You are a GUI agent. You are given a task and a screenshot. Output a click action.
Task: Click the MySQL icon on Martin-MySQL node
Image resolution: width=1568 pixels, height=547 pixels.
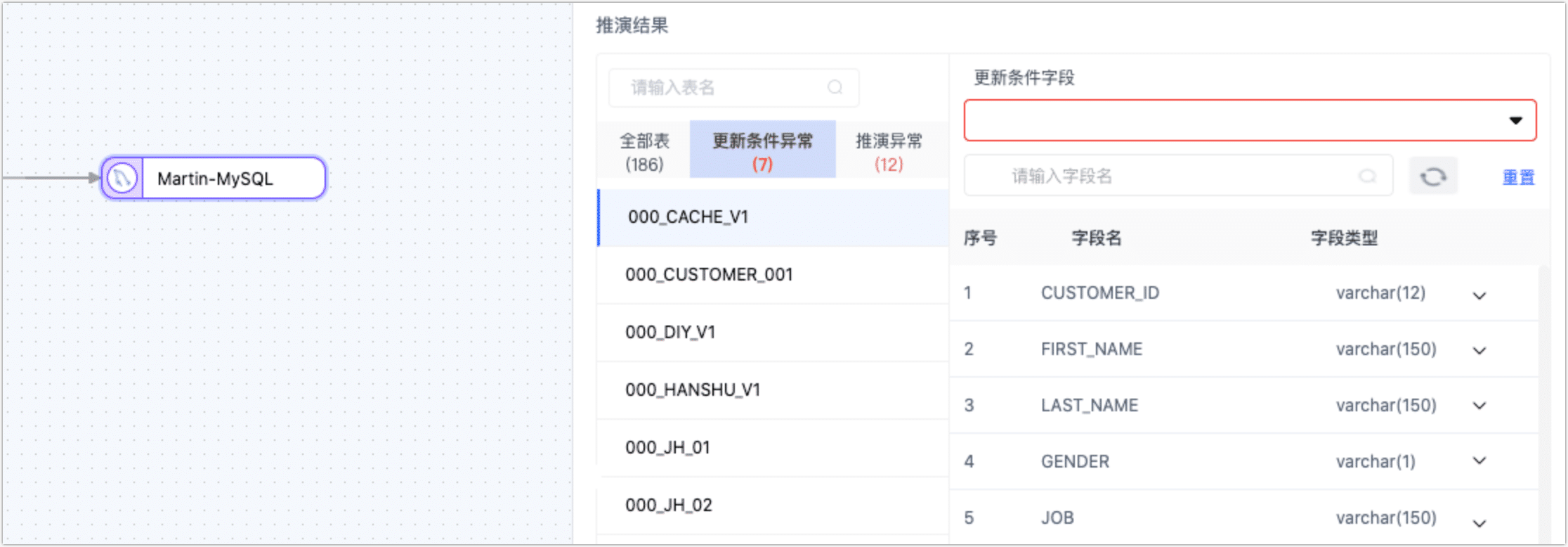(x=122, y=178)
